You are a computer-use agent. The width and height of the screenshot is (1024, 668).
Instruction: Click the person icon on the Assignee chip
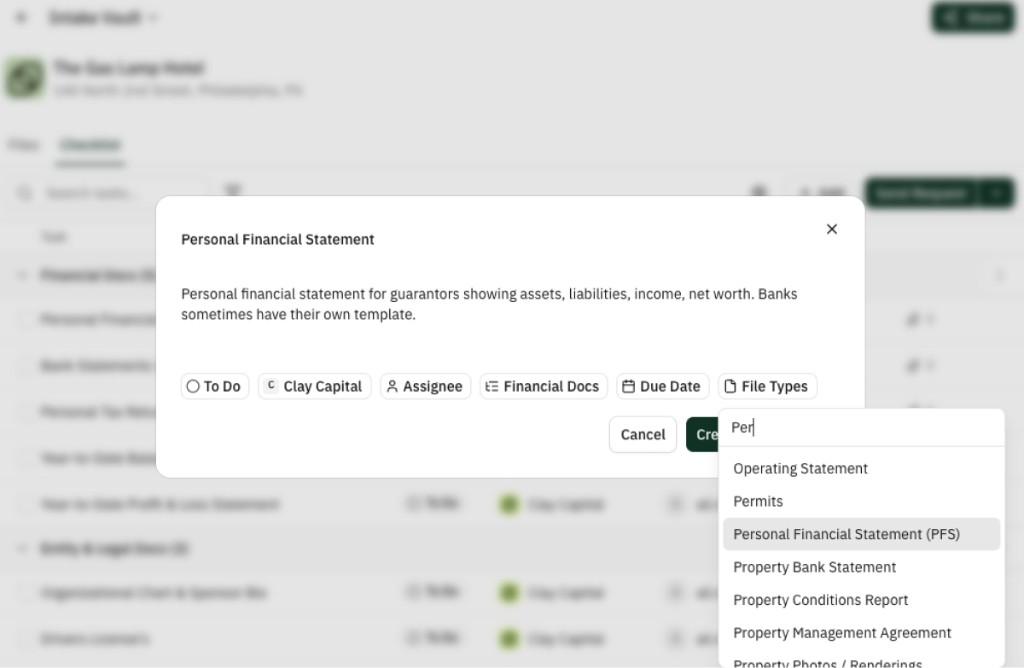point(394,386)
